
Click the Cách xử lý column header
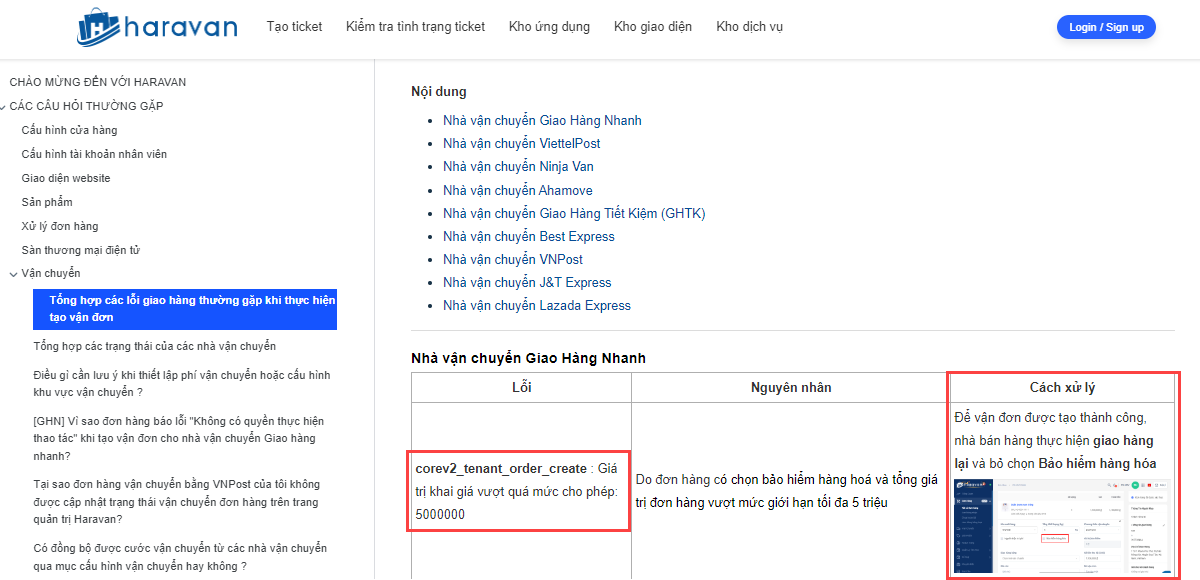coord(1063,387)
